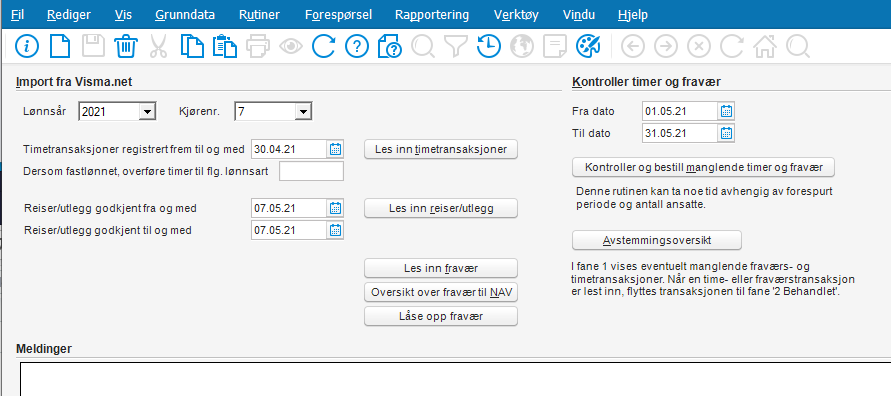Click the fastlønnet lønnsart input field
The image size is (891, 396).
click(311, 171)
